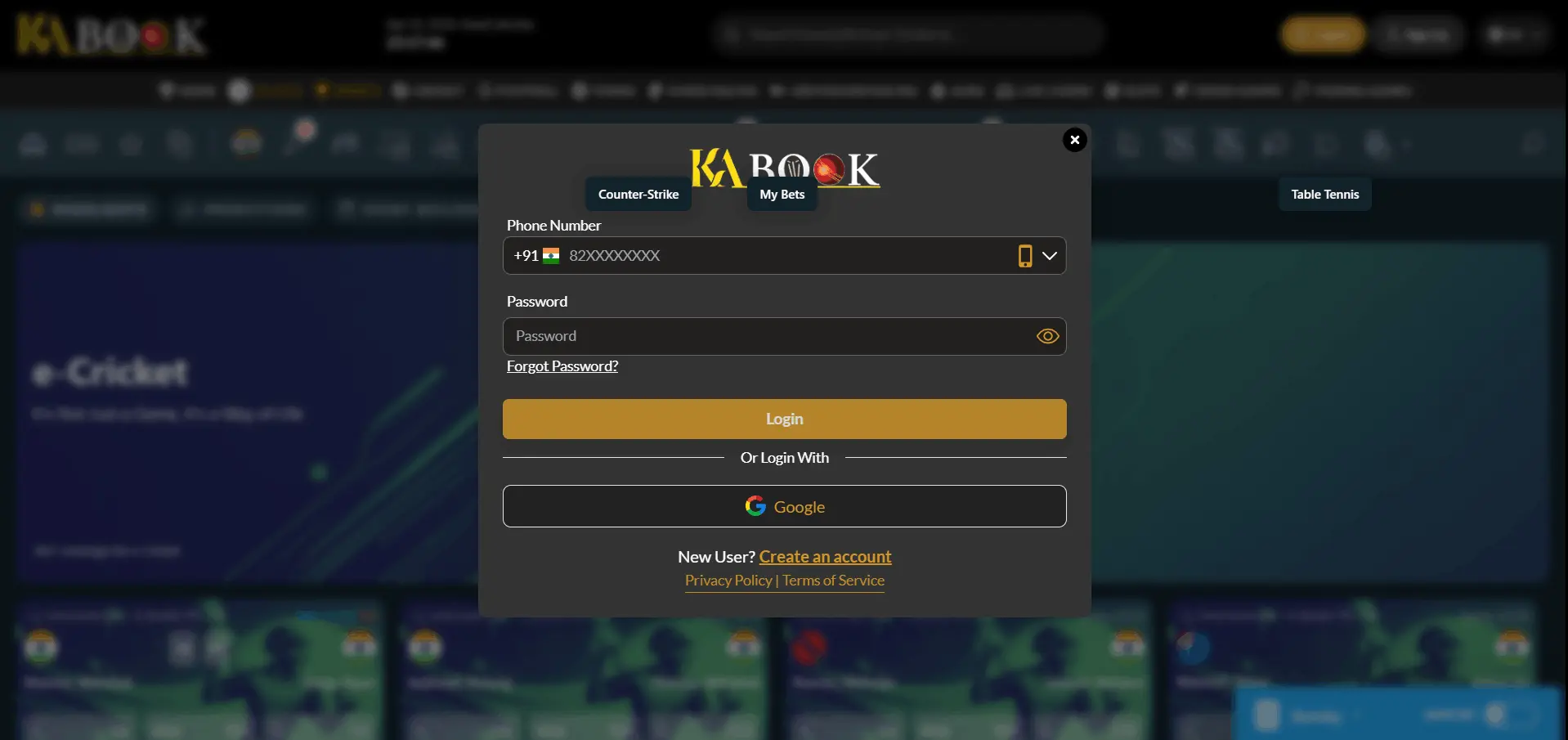Click the Create an account link
Image resolution: width=1568 pixels, height=740 pixels.
pos(825,557)
